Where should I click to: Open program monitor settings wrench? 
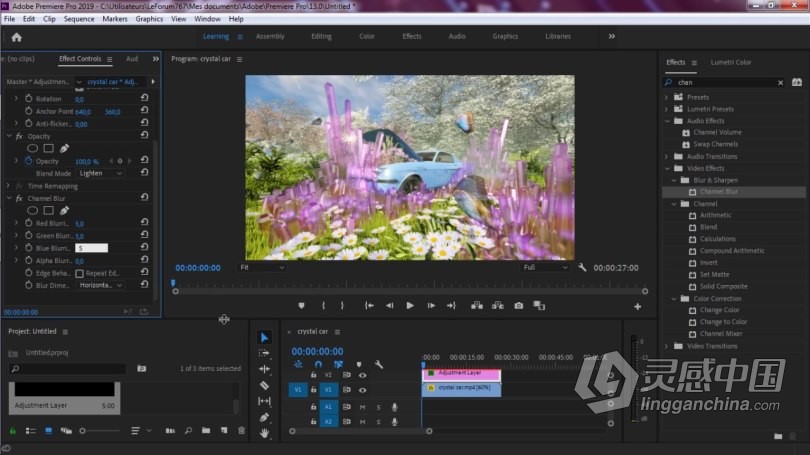tap(582, 268)
